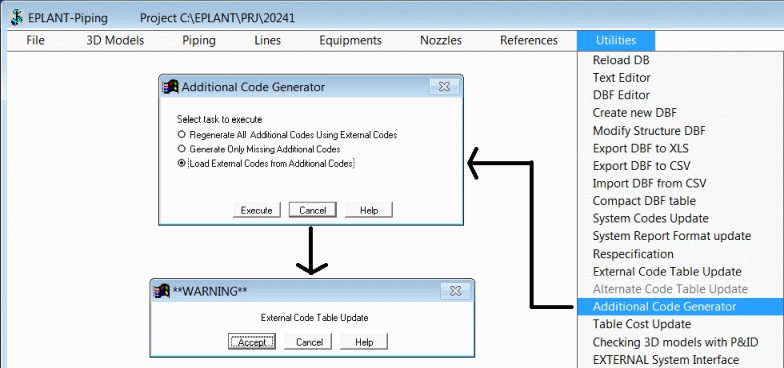
Task: Open the Nozzles menu
Action: pos(440,40)
